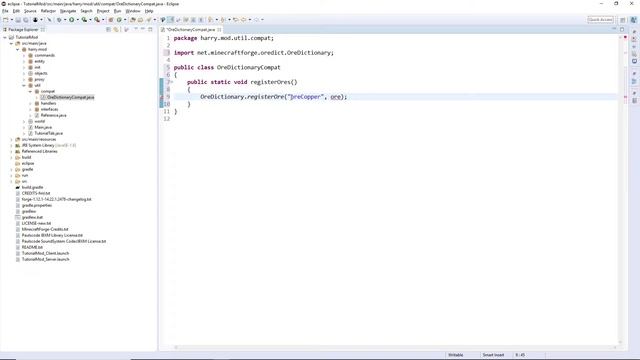
Task: Select Reference.java in the tree
Action: click(x=53, y=116)
